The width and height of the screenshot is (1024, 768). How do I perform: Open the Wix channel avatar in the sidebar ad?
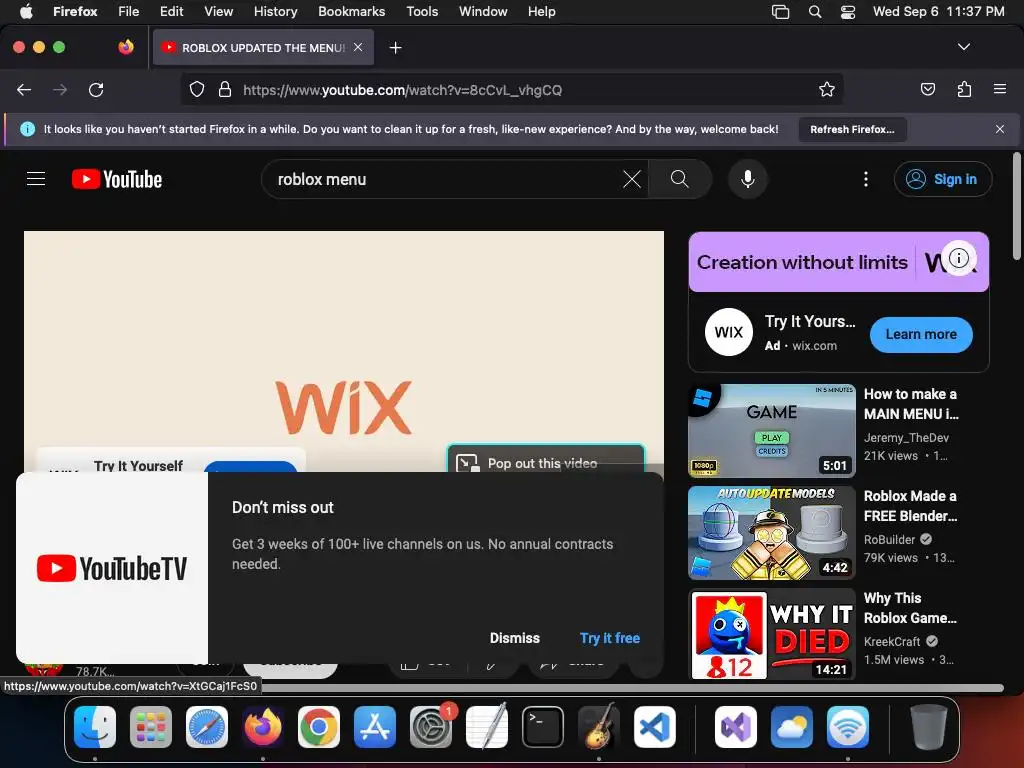729,332
